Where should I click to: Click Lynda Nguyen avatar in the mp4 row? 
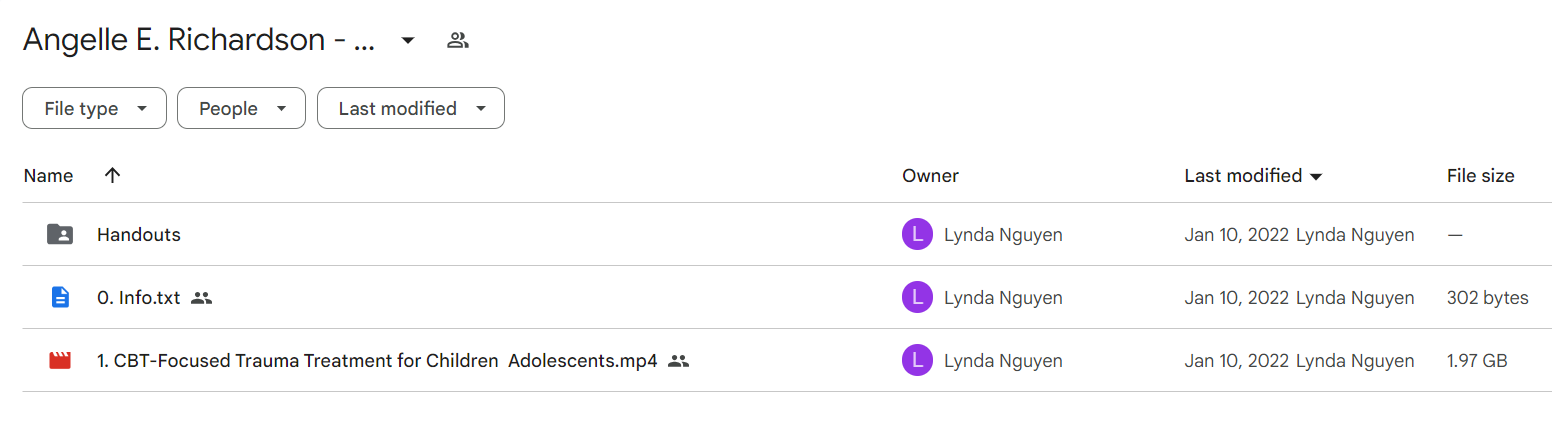point(917,360)
